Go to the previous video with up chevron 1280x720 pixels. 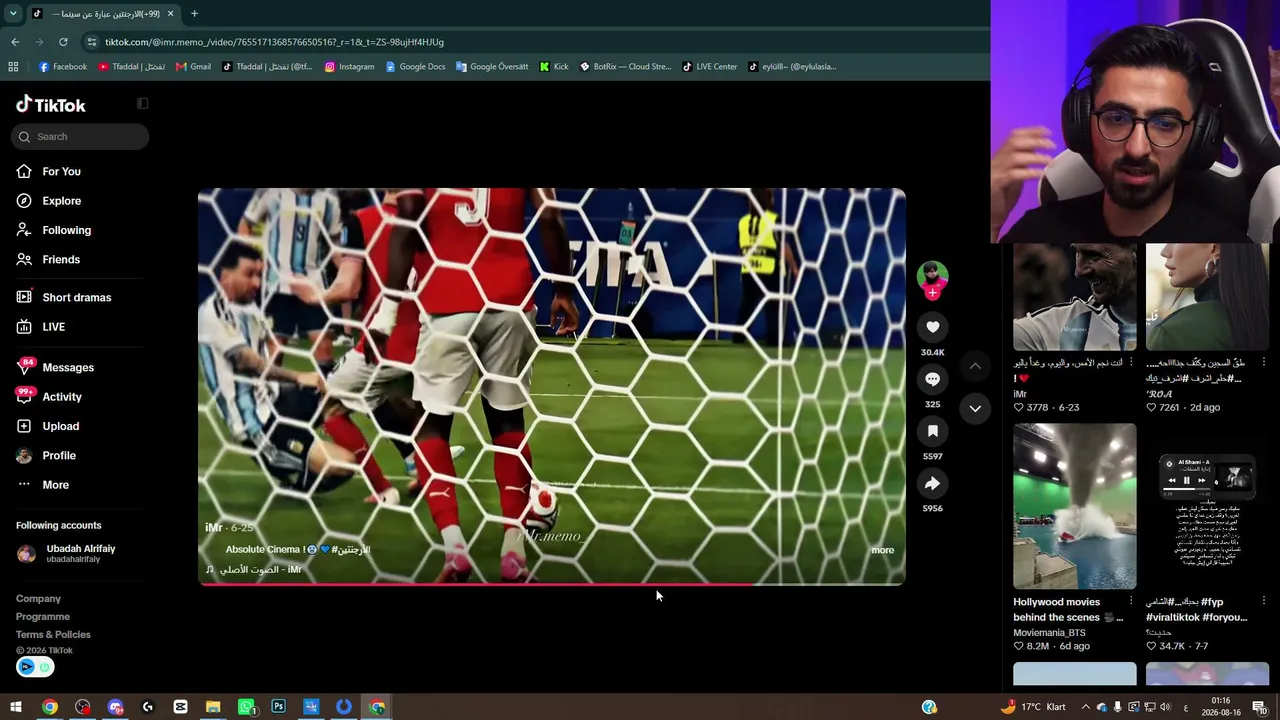tap(975, 366)
